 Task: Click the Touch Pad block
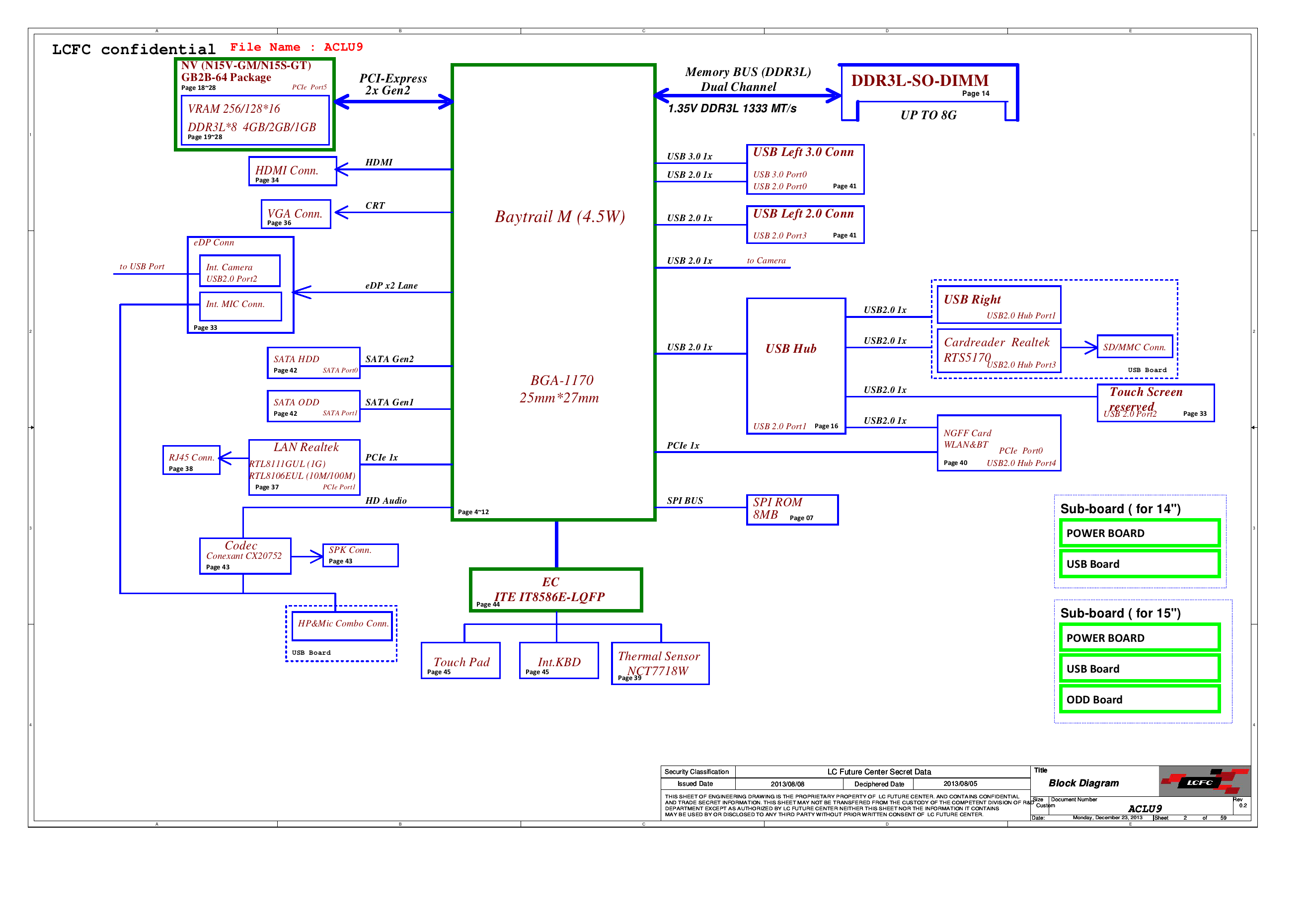coord(460,660)
